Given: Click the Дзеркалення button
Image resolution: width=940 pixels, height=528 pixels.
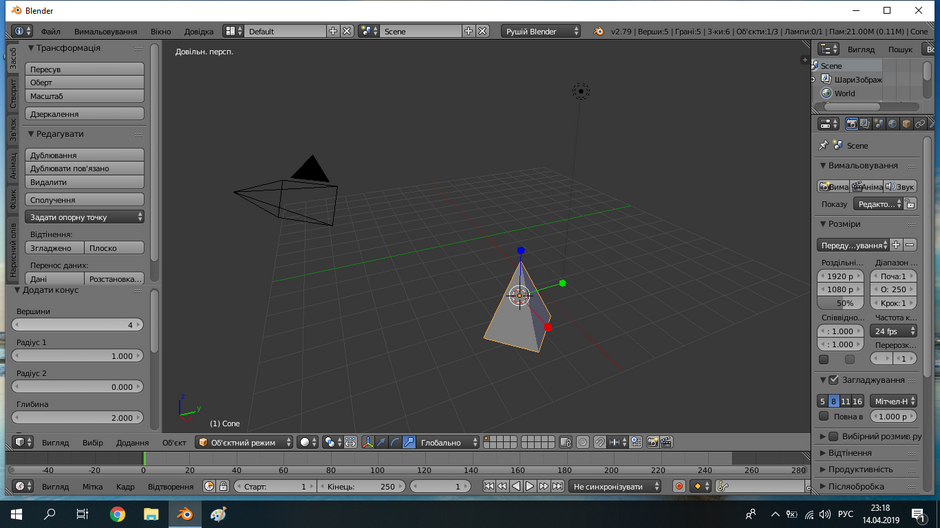Looking at the screenshot, I should point(85,113).
